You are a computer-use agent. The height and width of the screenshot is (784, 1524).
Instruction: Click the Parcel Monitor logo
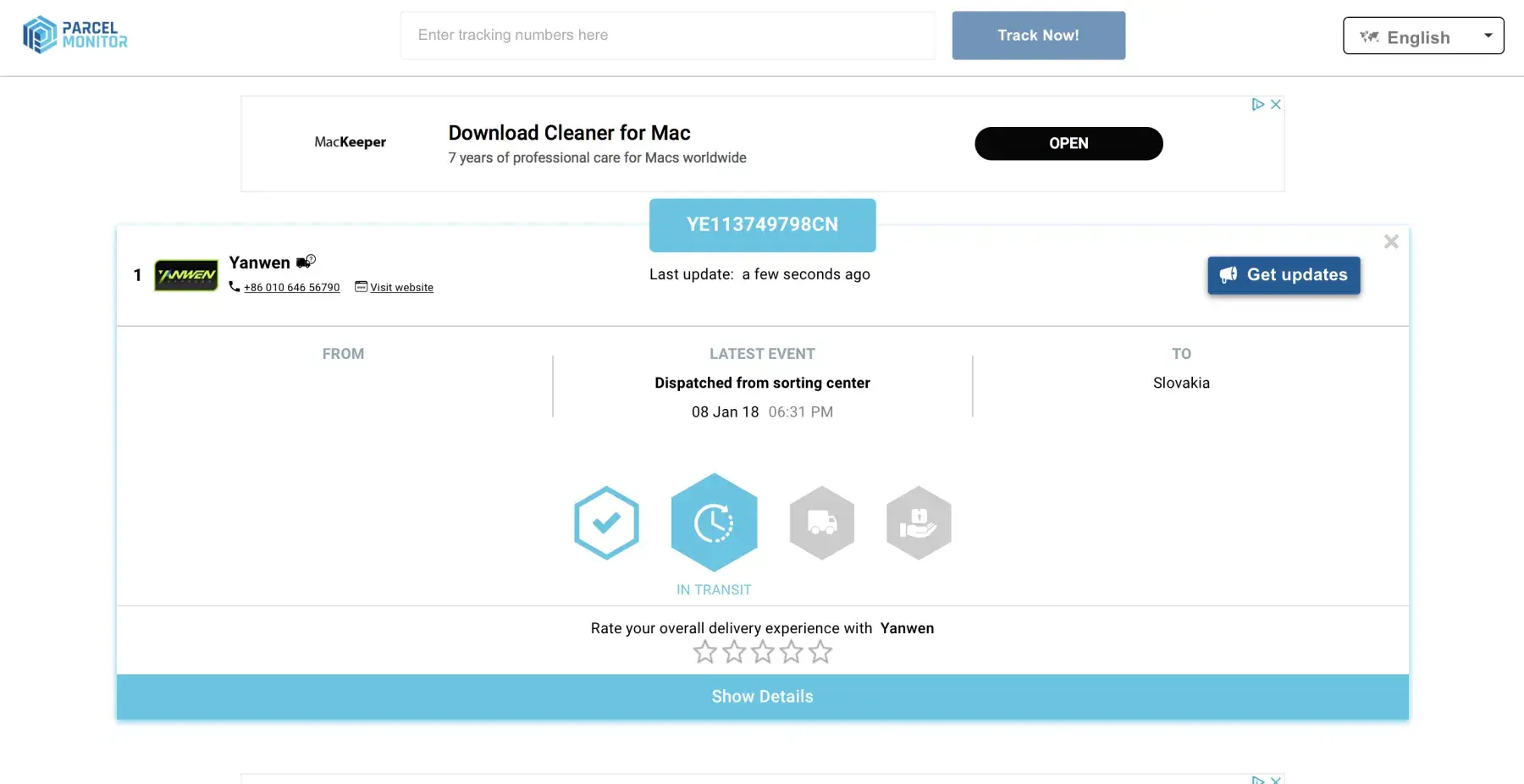(75, 36)
